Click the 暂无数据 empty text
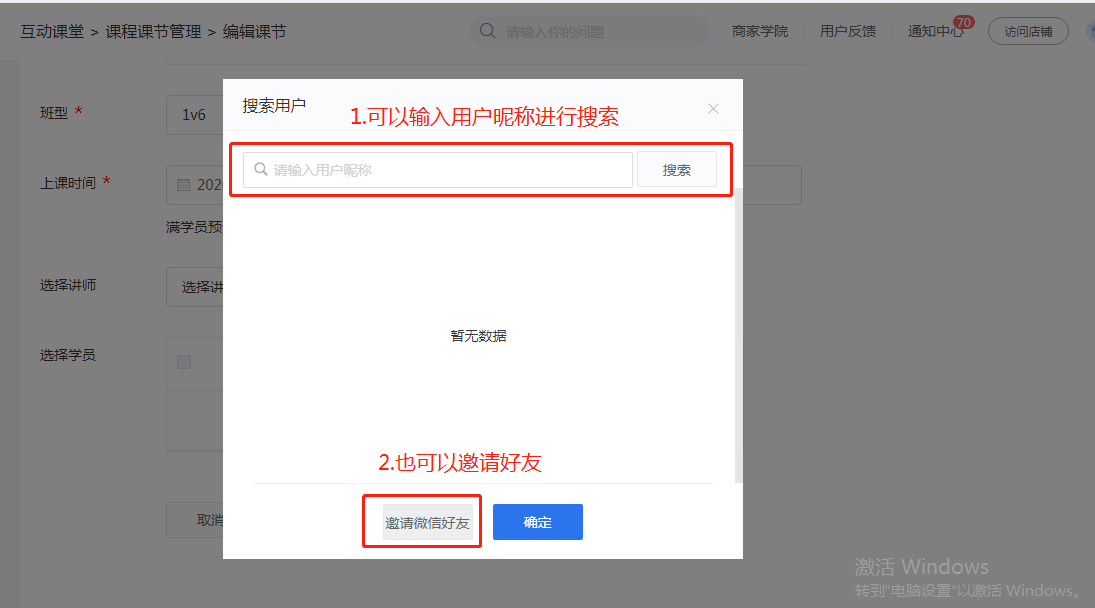Image resolution: width=1095 pixels, height=608 pixels. pyautogui.click(x=478, y=336)
